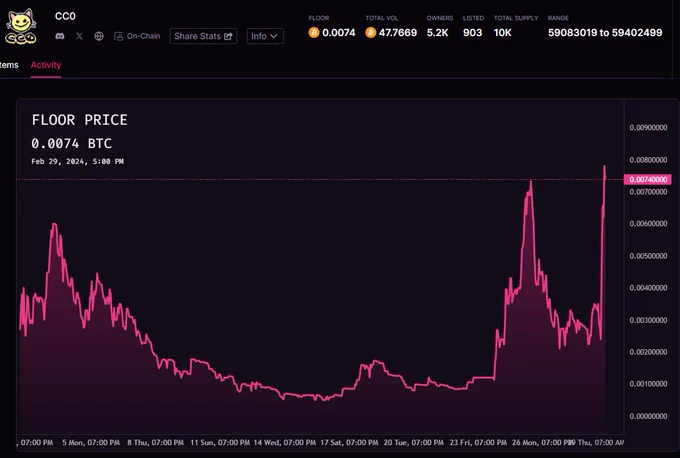680x458 pixels.
Task: Open the Discord link icon
Action: pyautogui.click(x=60, y=36)
